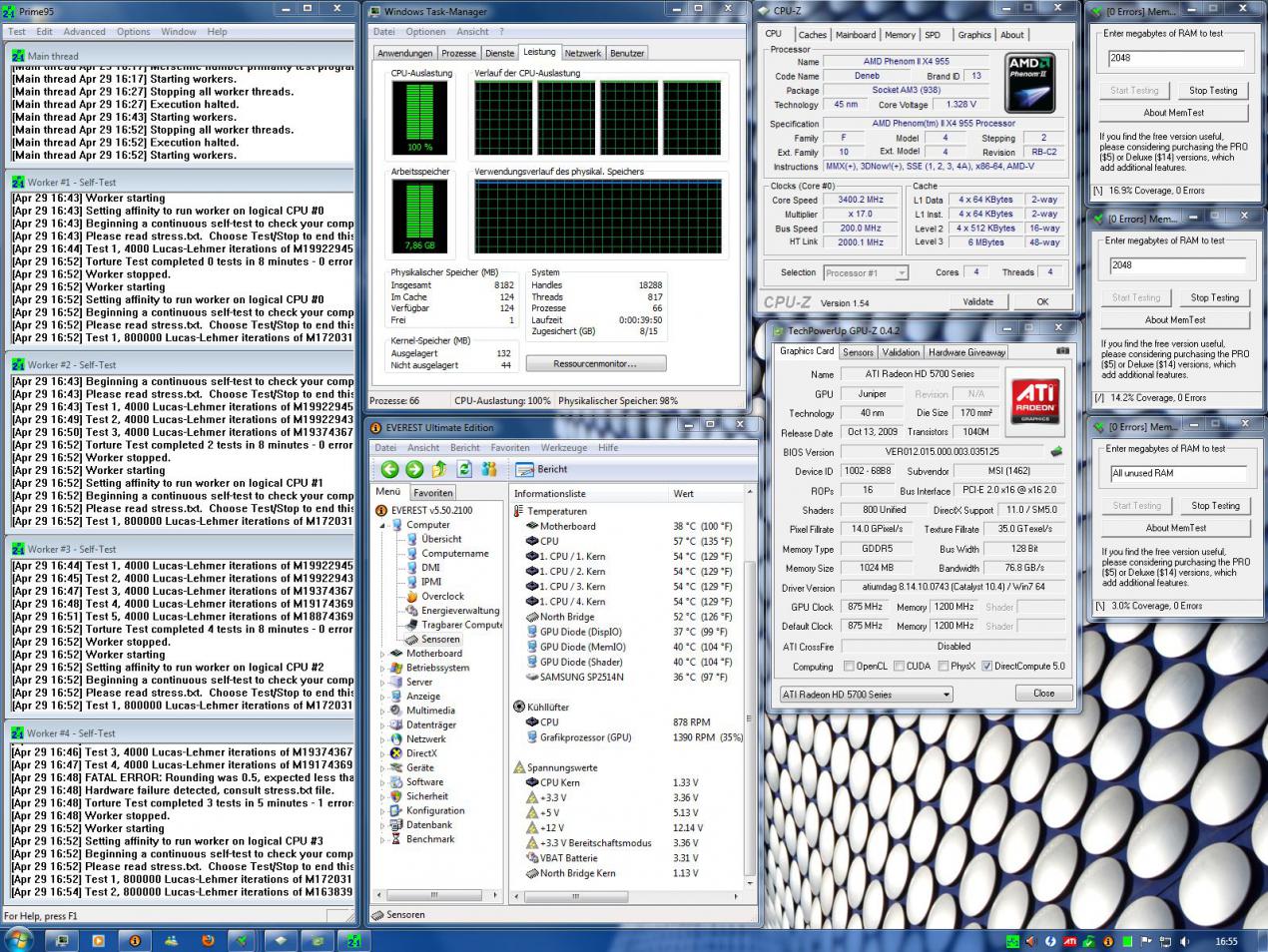Expand the Server node in EVEREST
Image resolution: width=1268 pixels, height=952 pixels.
coord(382,683)
